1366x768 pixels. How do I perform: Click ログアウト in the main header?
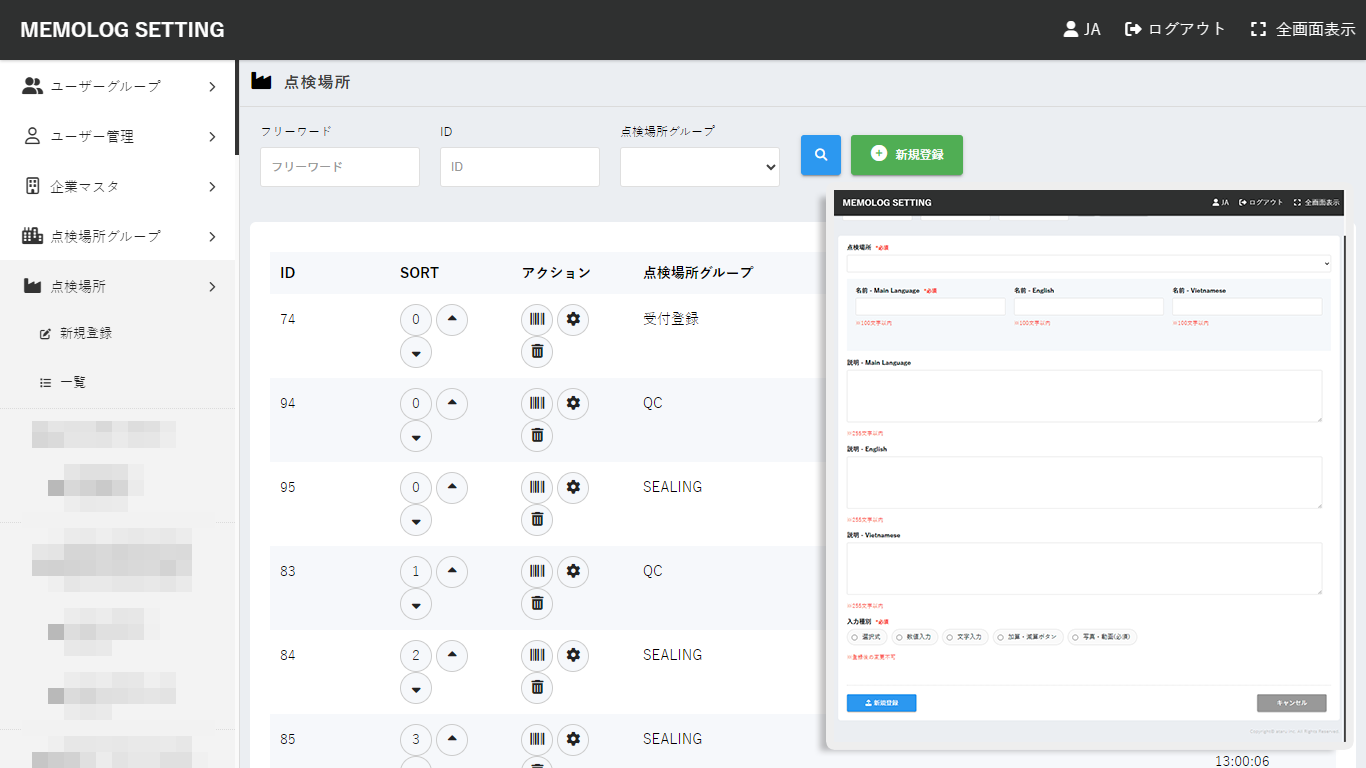(x=1175, y=29)
